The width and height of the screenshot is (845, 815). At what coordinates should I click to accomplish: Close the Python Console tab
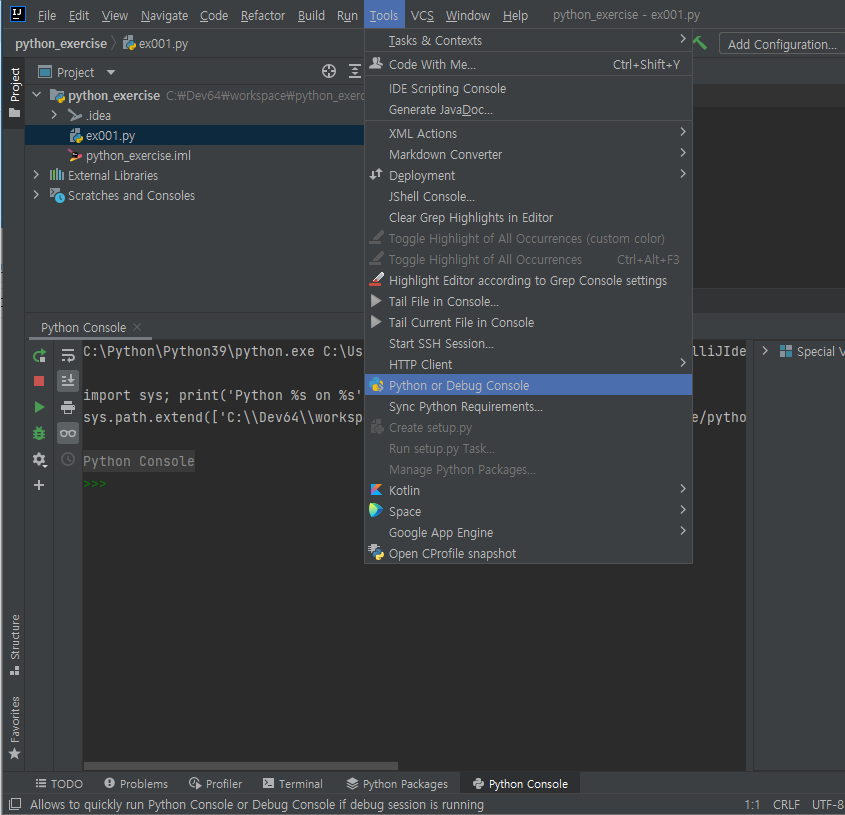[x=137, y=327]
